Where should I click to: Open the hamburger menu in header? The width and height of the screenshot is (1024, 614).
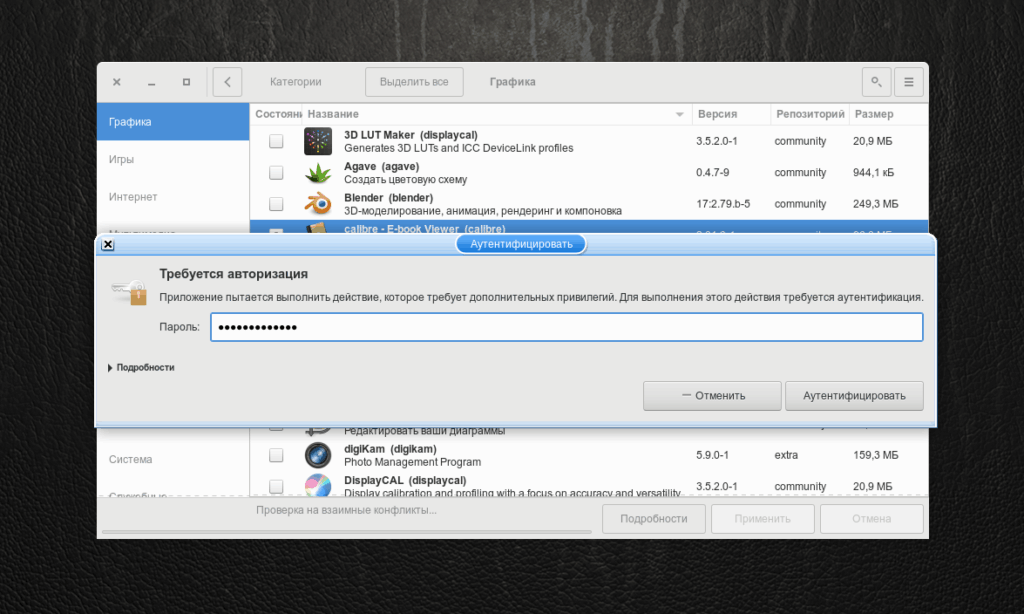(x=908, y=82)
